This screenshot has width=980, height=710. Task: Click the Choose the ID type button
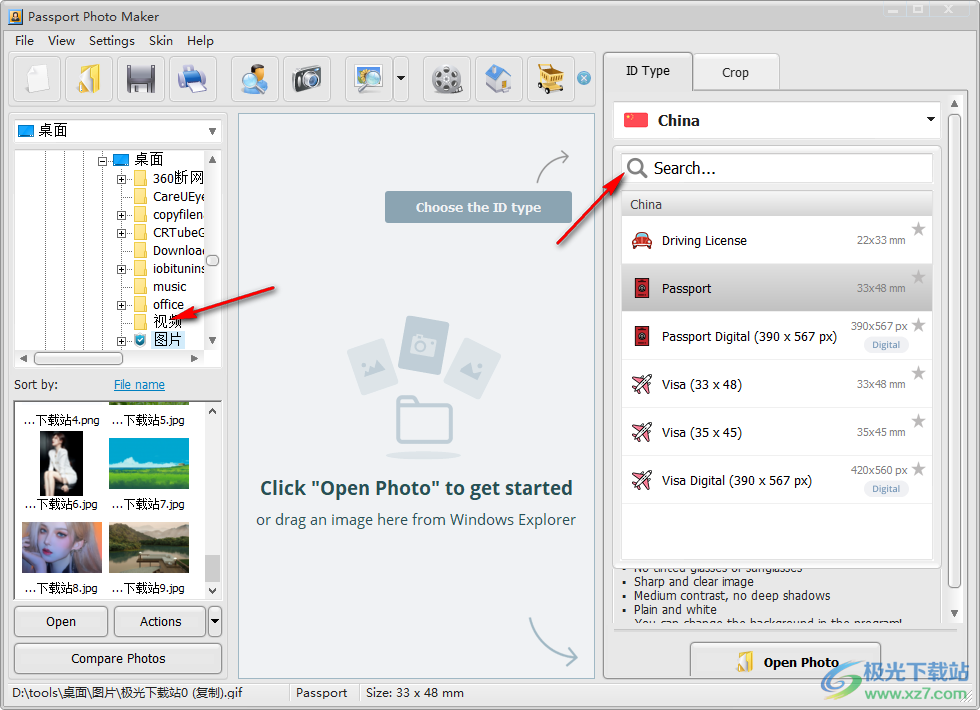[478, 208]
